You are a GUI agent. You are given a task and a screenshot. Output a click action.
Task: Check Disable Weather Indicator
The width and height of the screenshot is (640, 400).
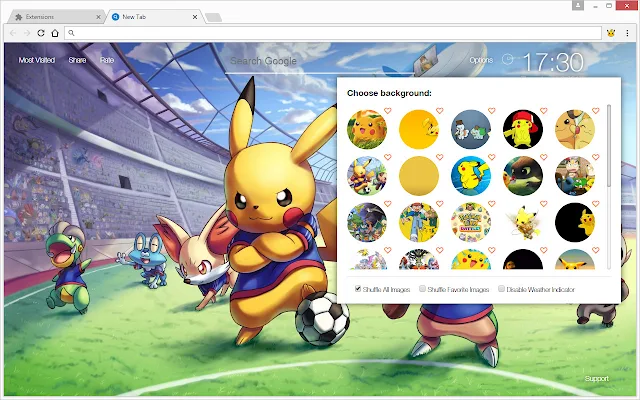pos(501,289)
